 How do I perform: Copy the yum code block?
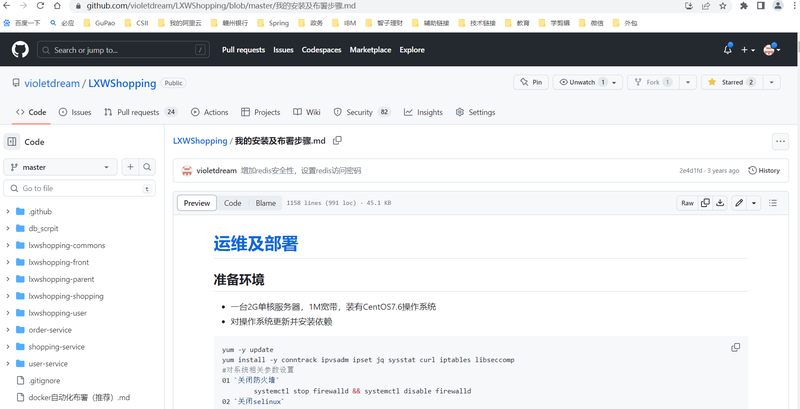coord(736,348)
